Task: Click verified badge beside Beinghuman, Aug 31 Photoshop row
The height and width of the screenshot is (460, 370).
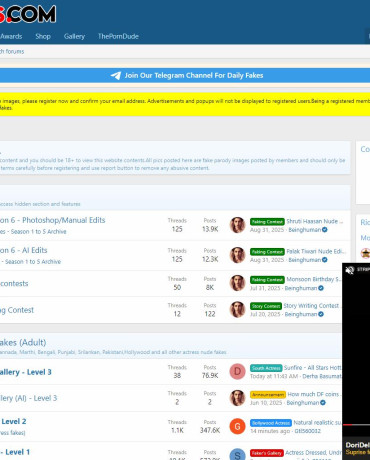Action: click(x=325, y=230)
